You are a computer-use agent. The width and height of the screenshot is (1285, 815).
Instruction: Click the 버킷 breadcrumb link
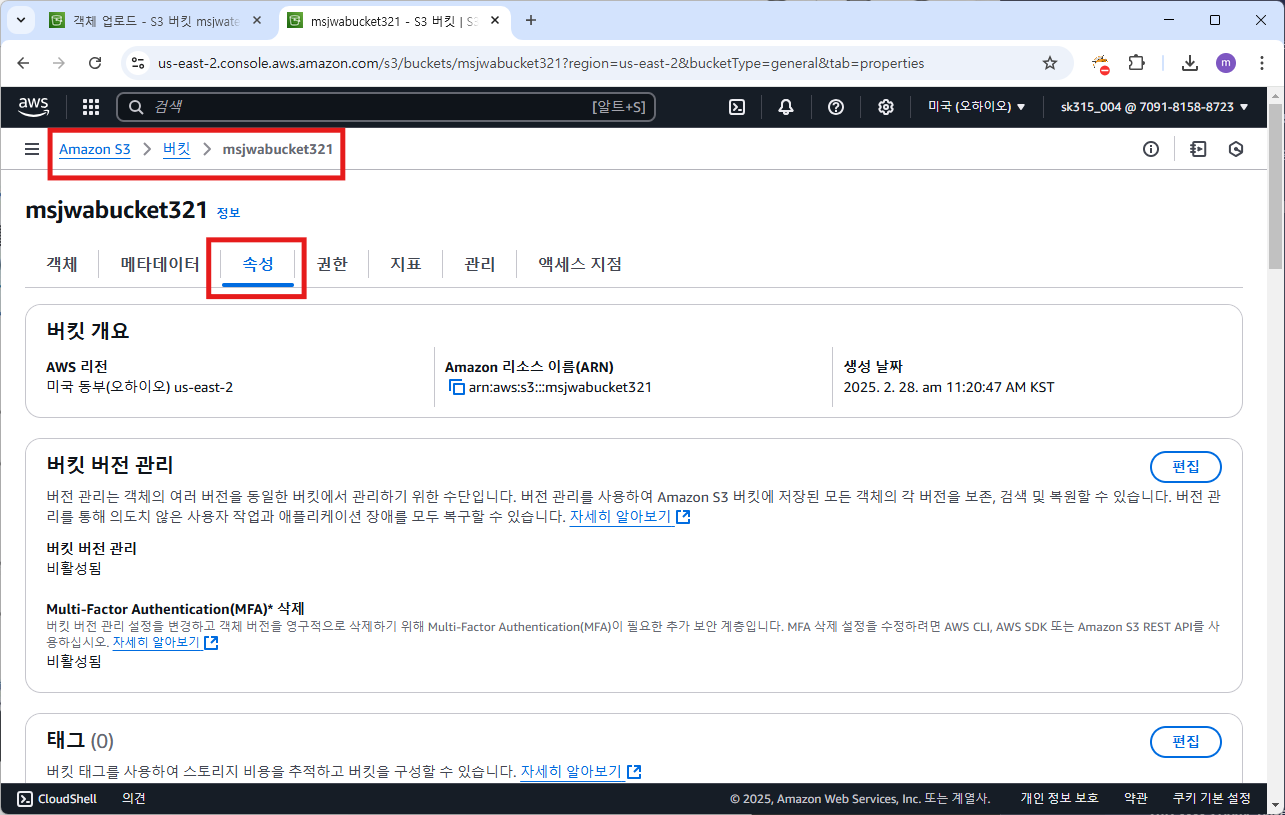click(176, 149)
